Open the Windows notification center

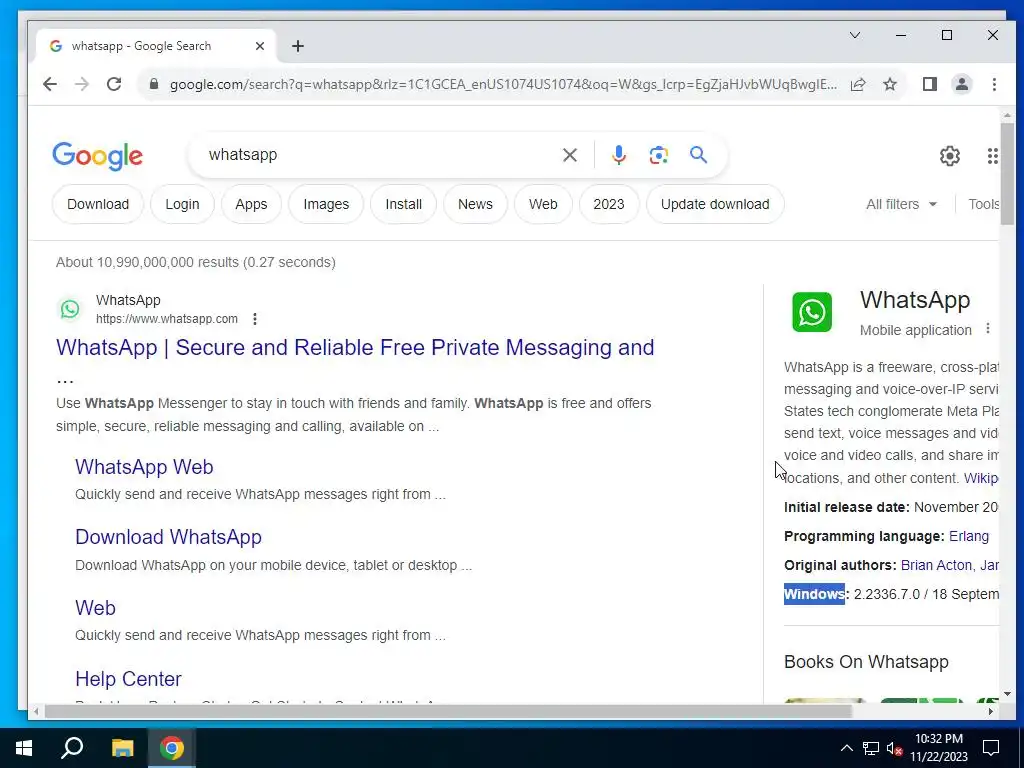click(x=991, y=748)
